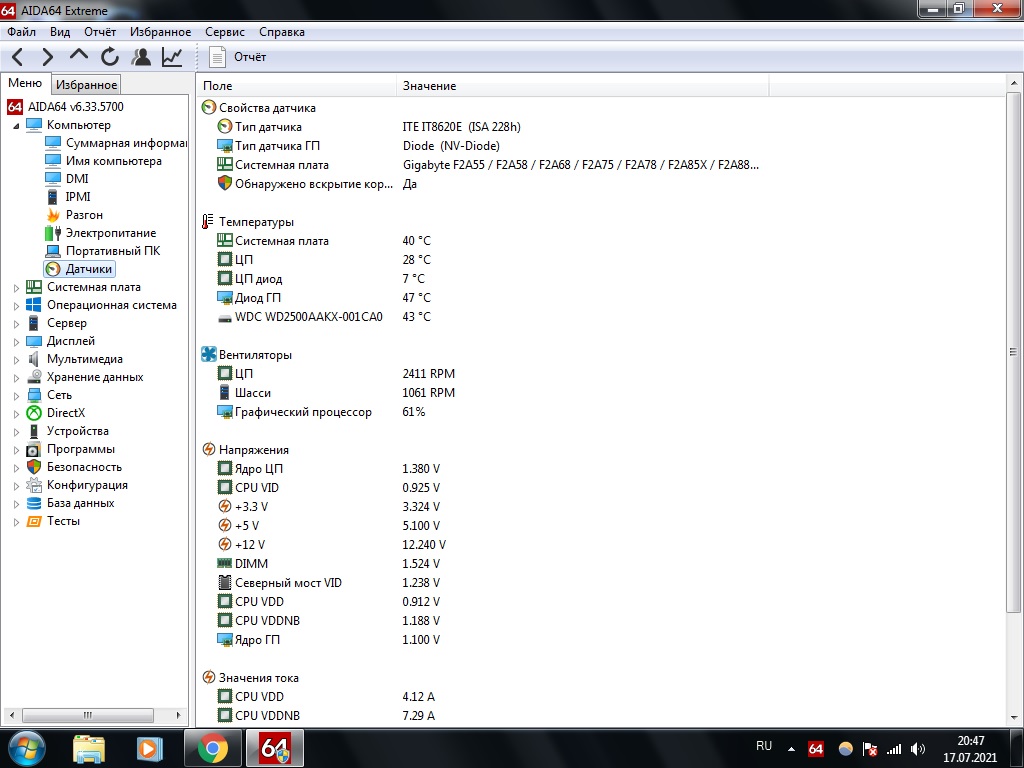
Task: Click the RU language indicator
Action: 763,746
